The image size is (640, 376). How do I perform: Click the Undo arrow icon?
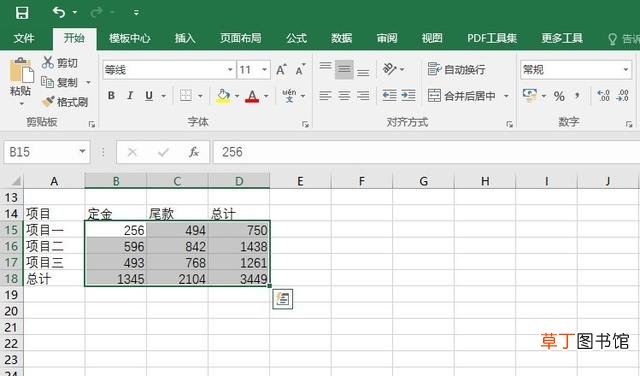coord(58,13)
